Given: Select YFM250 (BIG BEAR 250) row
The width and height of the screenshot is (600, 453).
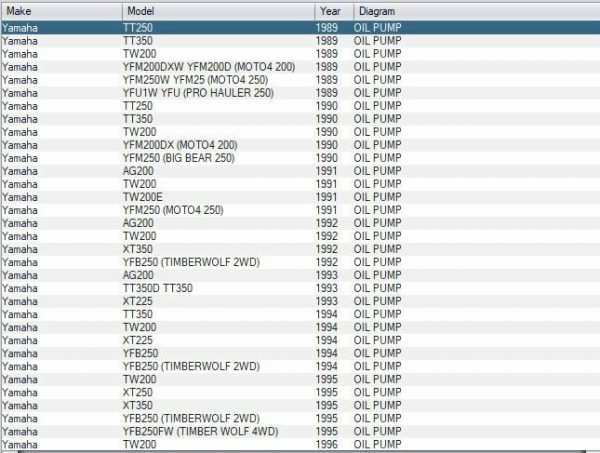Looking at the screenshot, I should (x=300, y=158).
